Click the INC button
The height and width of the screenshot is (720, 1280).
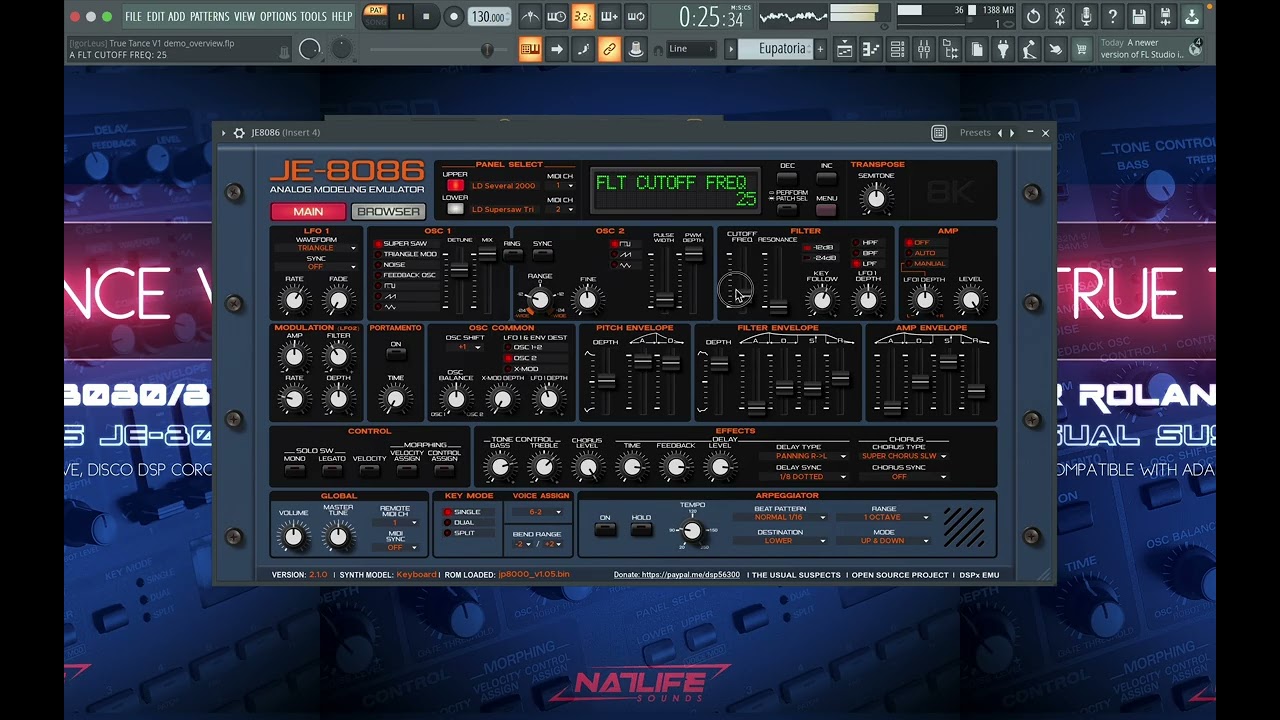pyautogui.click(x=826, y=179)
